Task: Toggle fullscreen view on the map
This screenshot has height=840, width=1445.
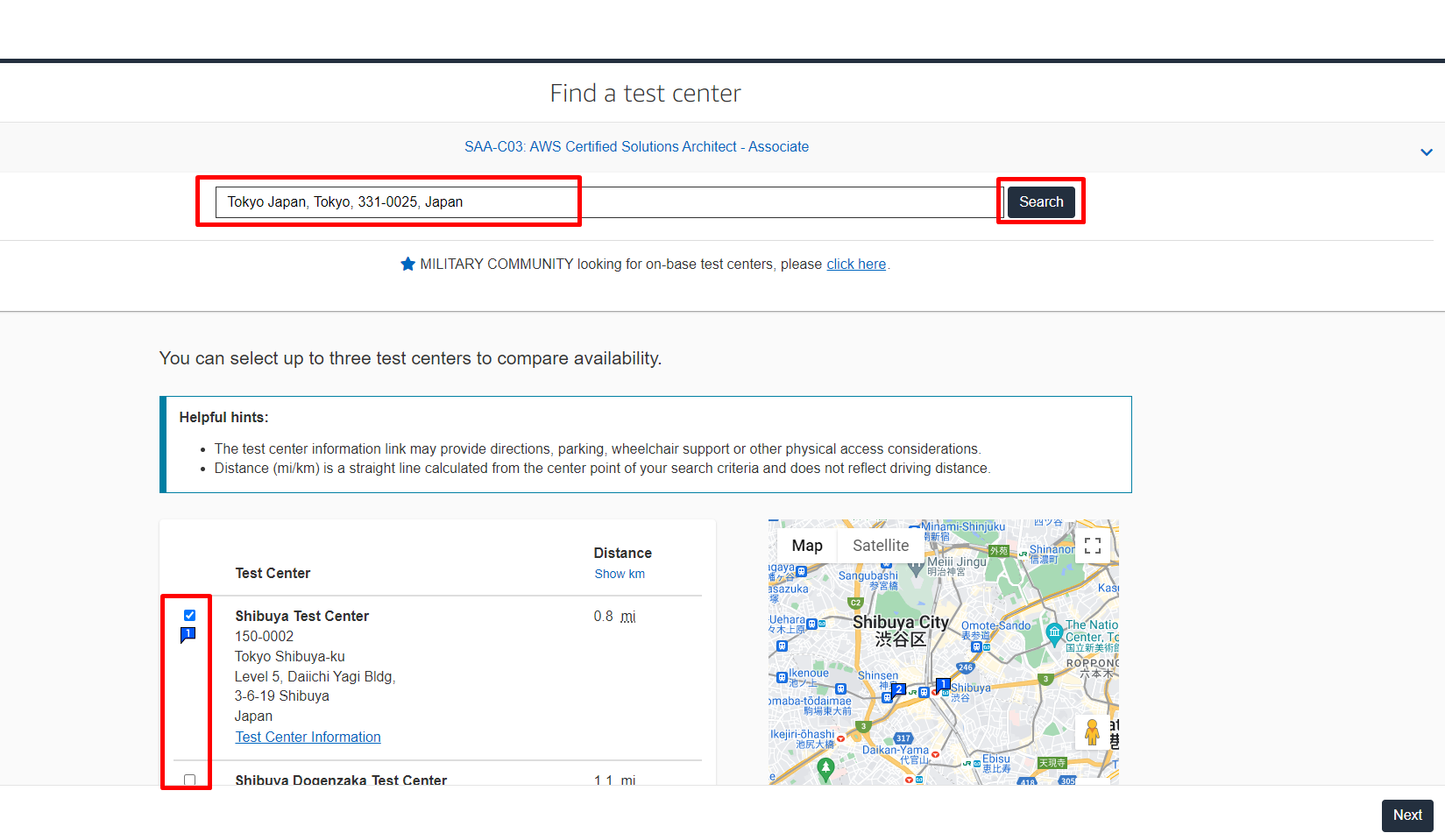Action: point(1092,546)
